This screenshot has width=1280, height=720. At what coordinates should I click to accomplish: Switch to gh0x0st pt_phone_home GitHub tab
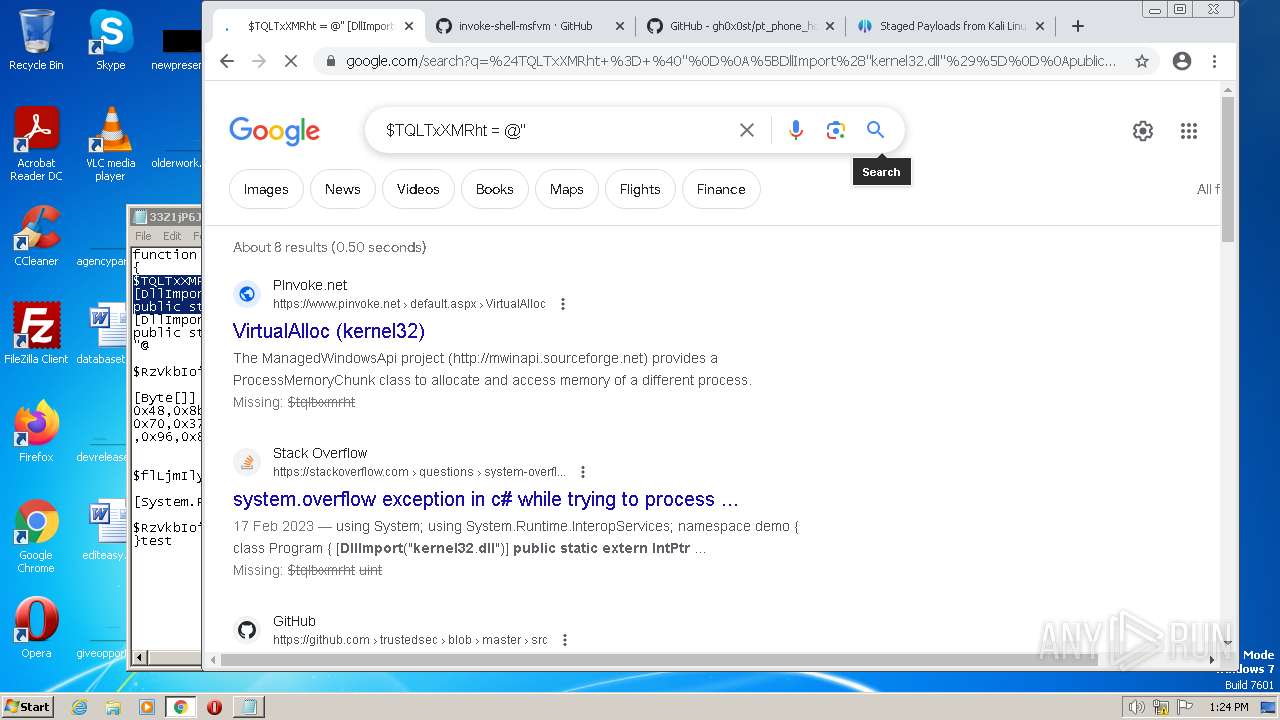740,26
